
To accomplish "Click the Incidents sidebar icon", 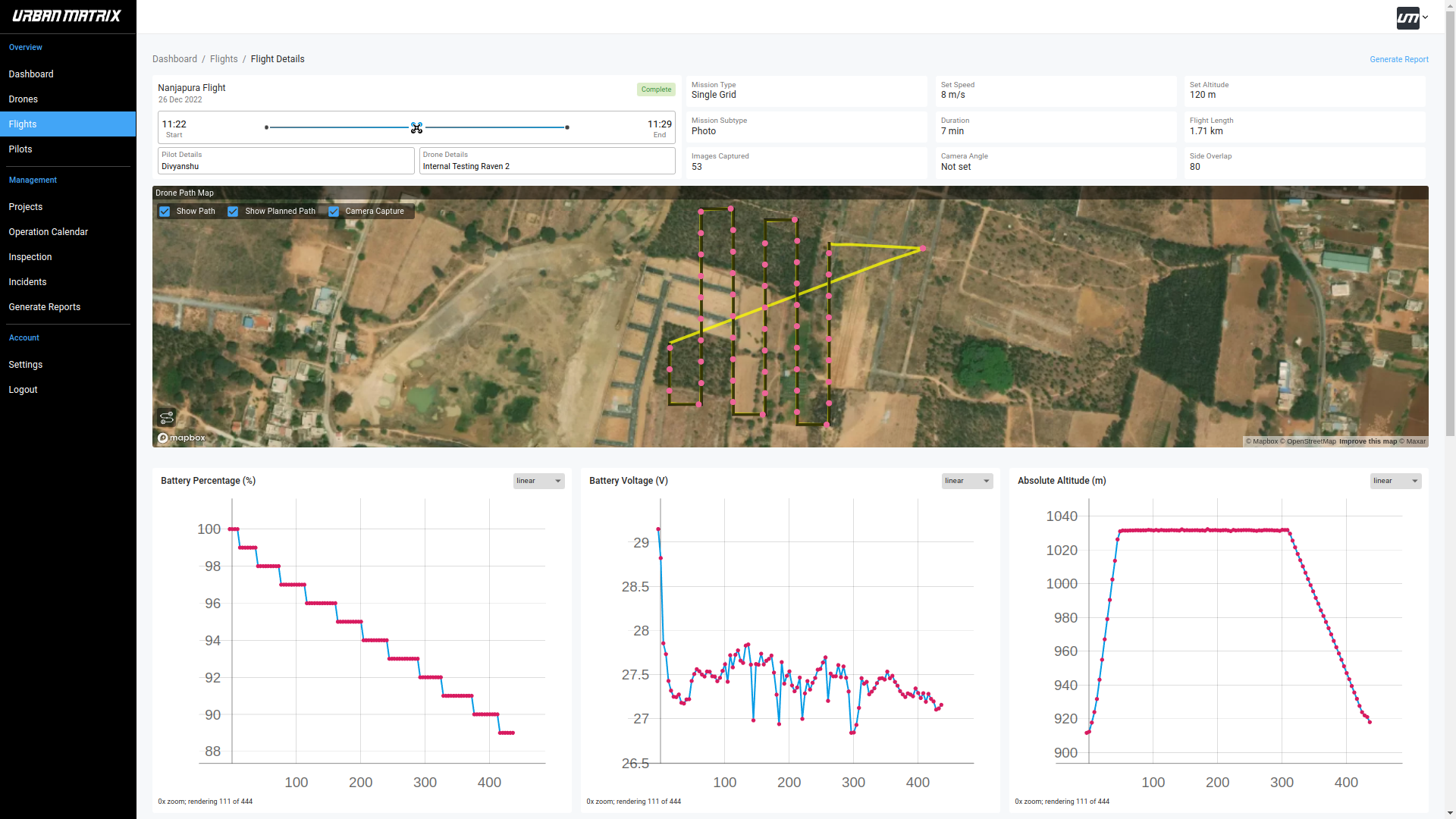I will 27,281.
